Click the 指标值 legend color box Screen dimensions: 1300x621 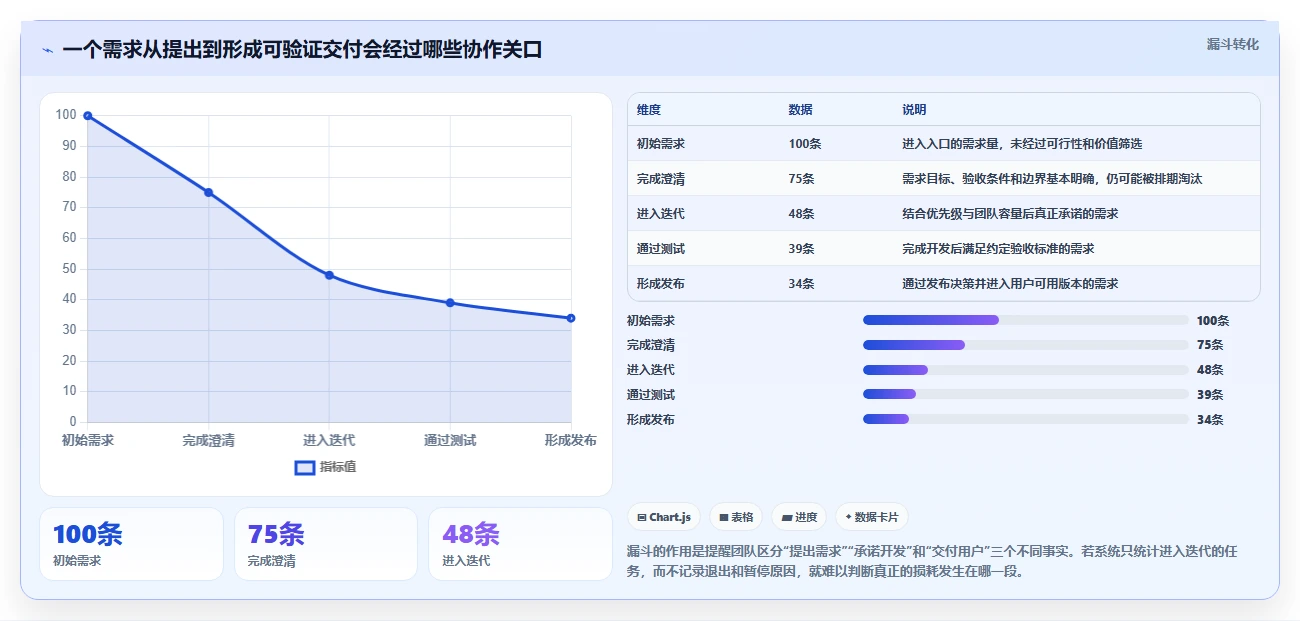(x=305, y=467)
